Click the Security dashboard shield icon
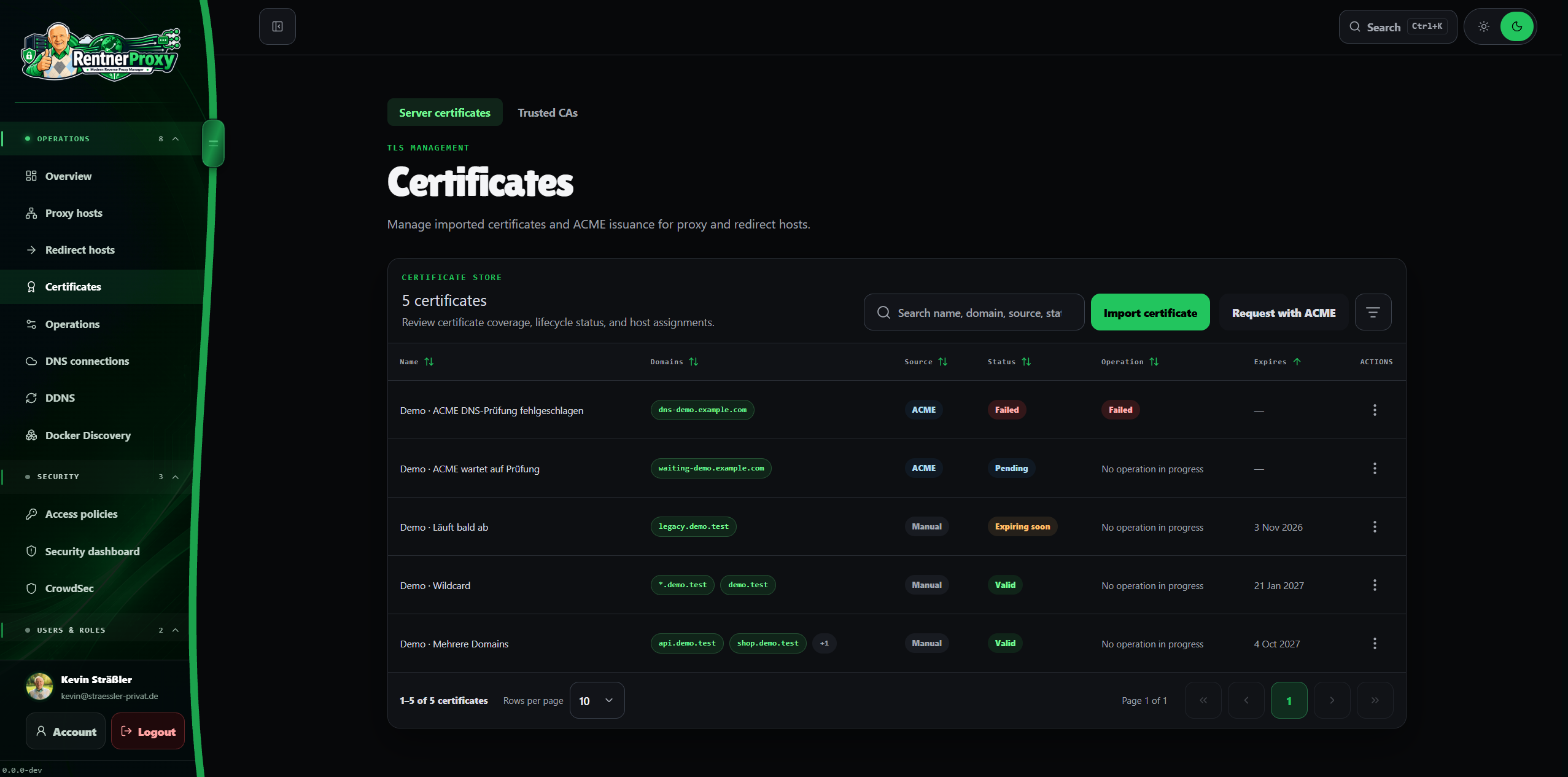This screenshot has width=1568, height=777. pyautogui.click(x=31, y=552)
